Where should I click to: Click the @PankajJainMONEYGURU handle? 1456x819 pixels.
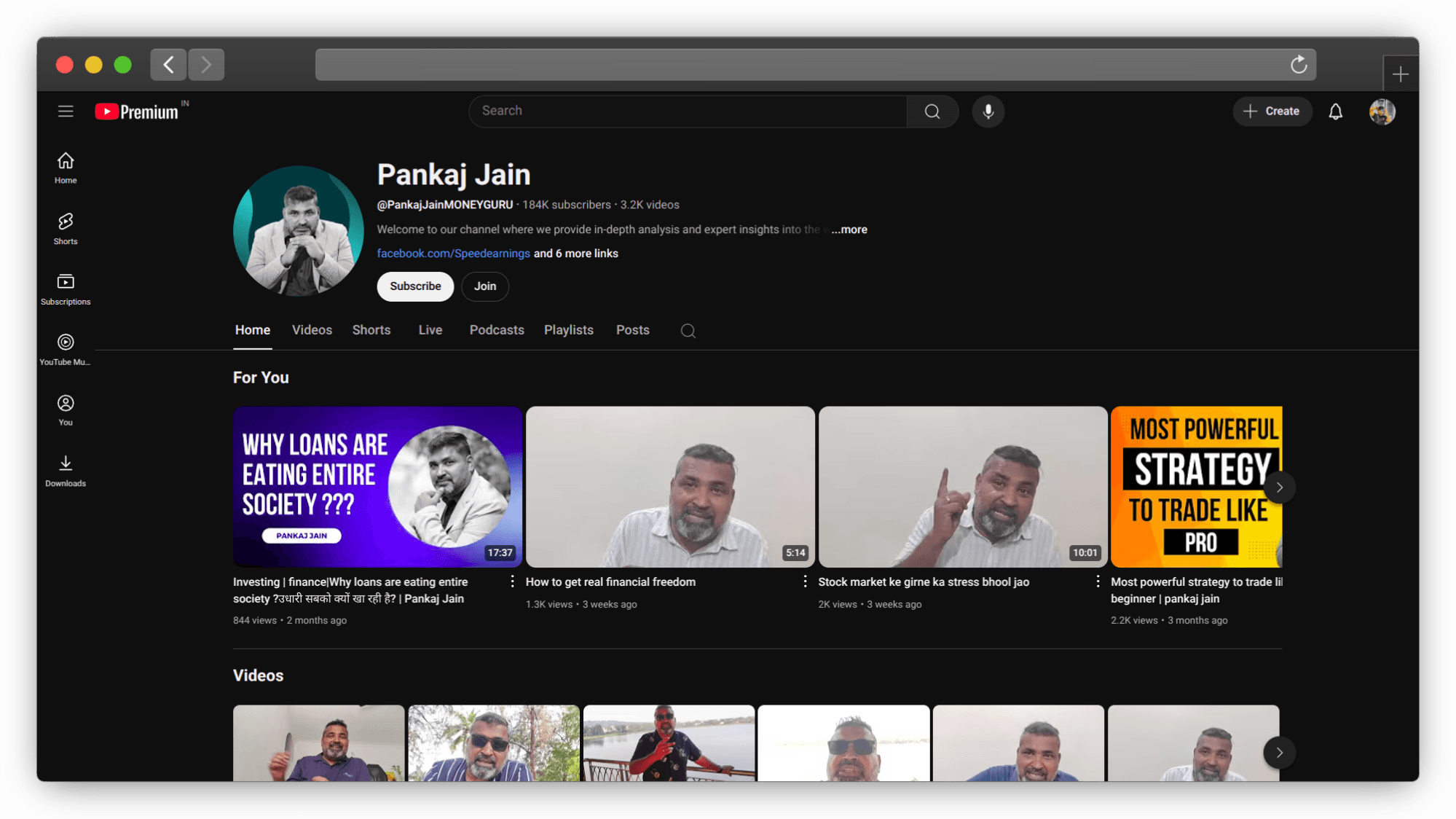point(444,205)
